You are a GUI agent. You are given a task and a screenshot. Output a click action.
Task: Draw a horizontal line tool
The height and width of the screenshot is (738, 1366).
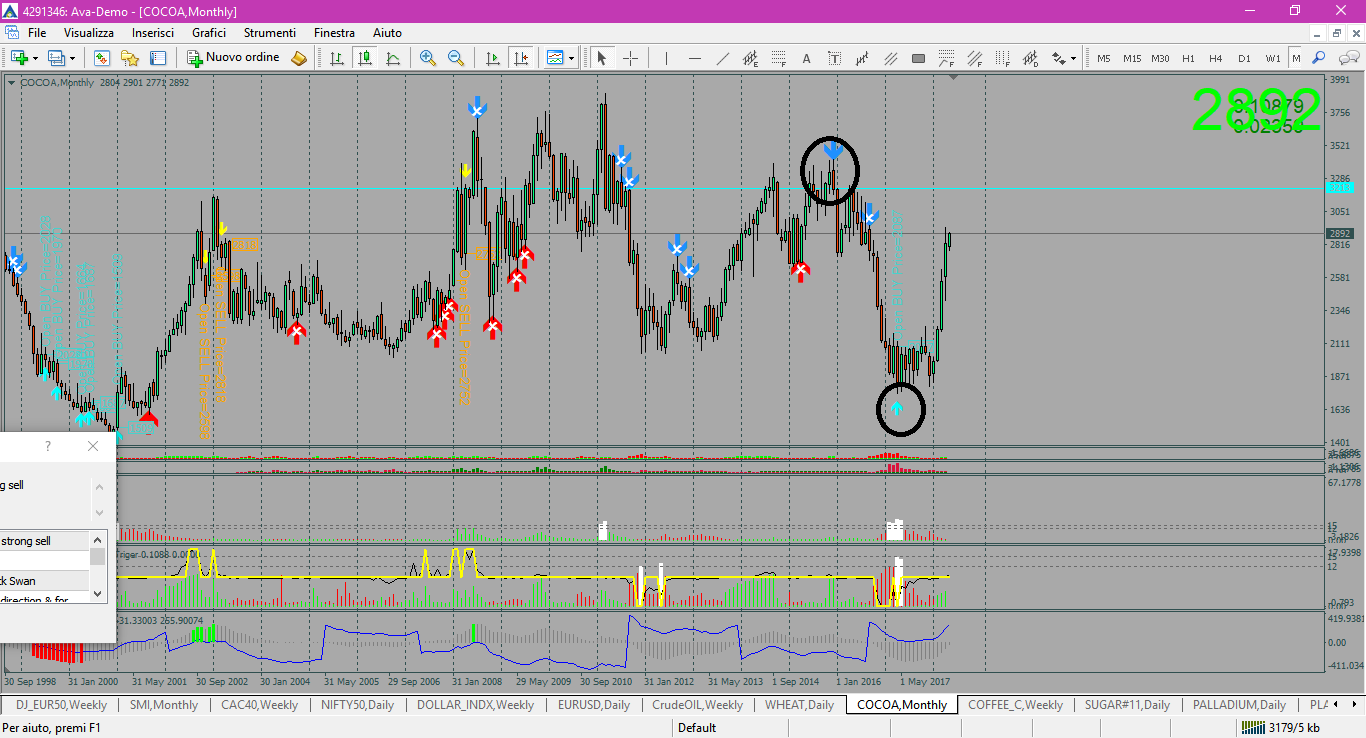pyautogui.click(x=694, y=58)
